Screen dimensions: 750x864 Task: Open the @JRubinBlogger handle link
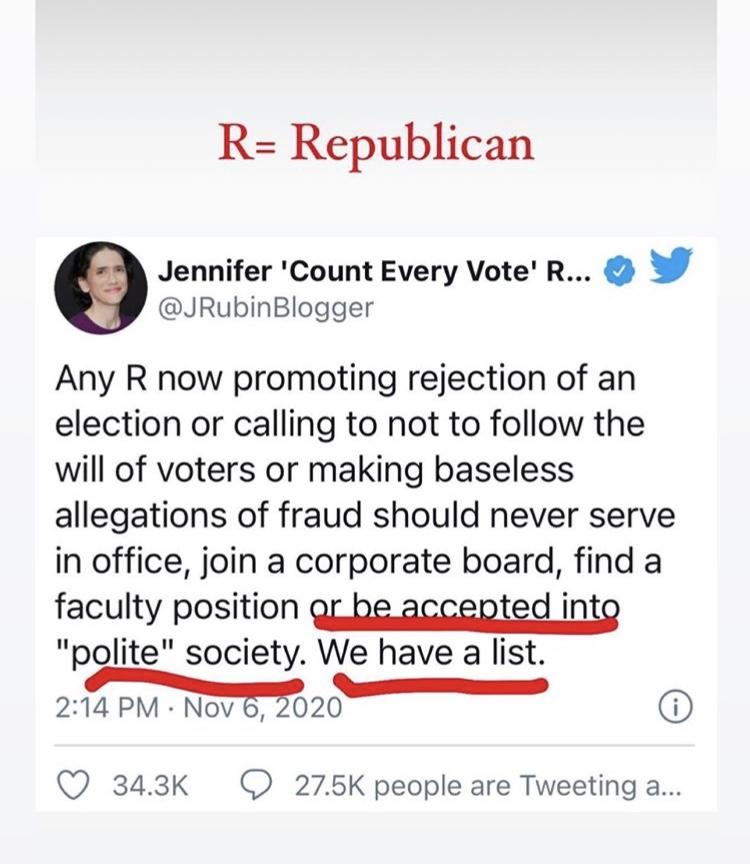(x=266, y=307)
